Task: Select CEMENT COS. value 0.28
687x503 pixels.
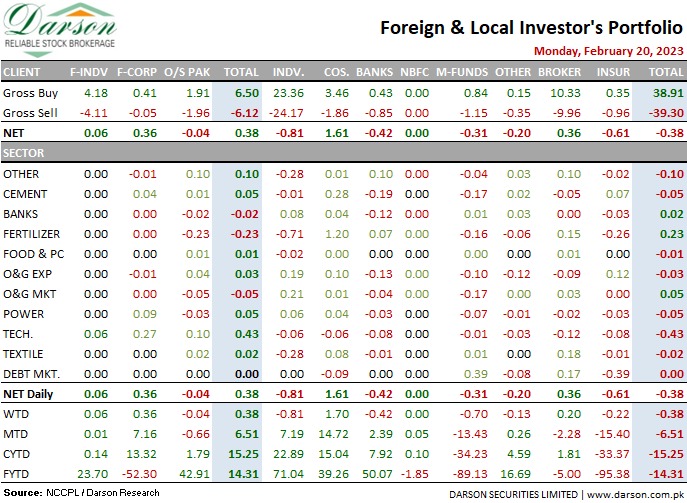Action: click(337, 194)
